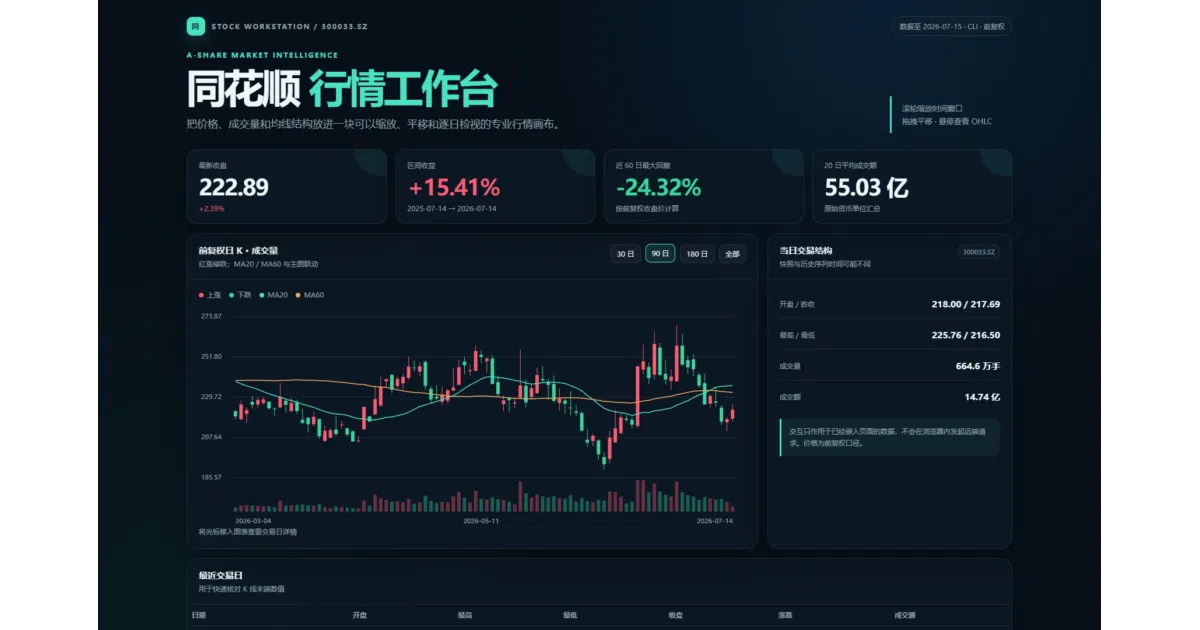Click the 涨跌 column header
The image size is (1200, 630).
point(785,615)
